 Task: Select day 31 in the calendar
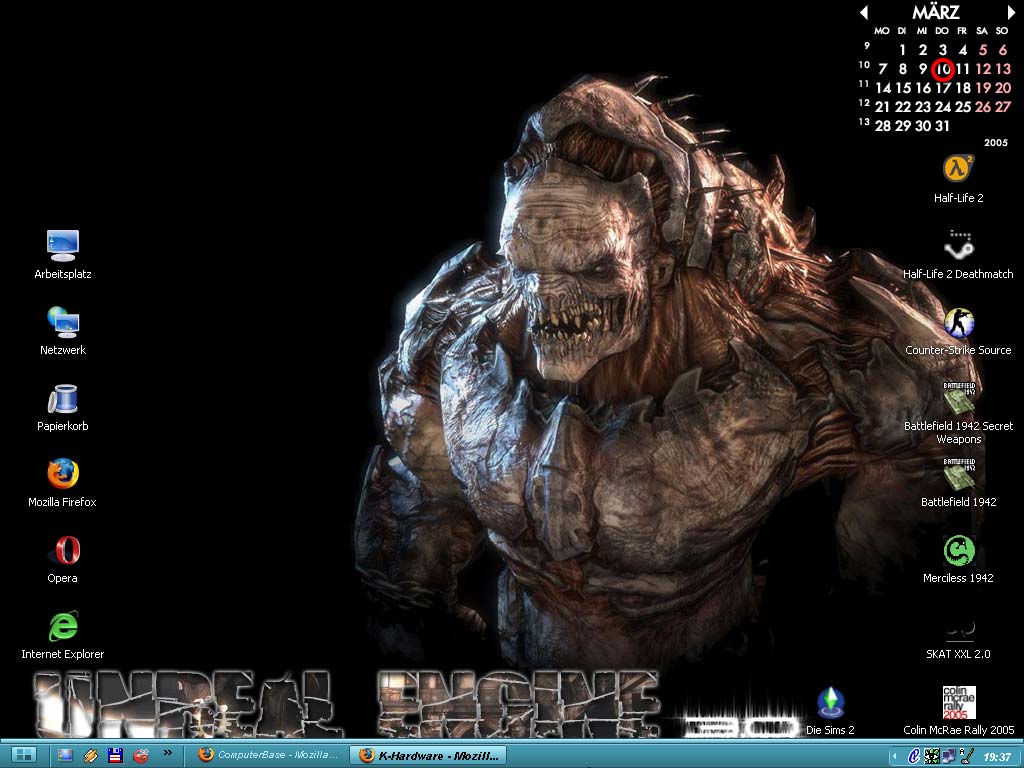click(x=942, y=125)
